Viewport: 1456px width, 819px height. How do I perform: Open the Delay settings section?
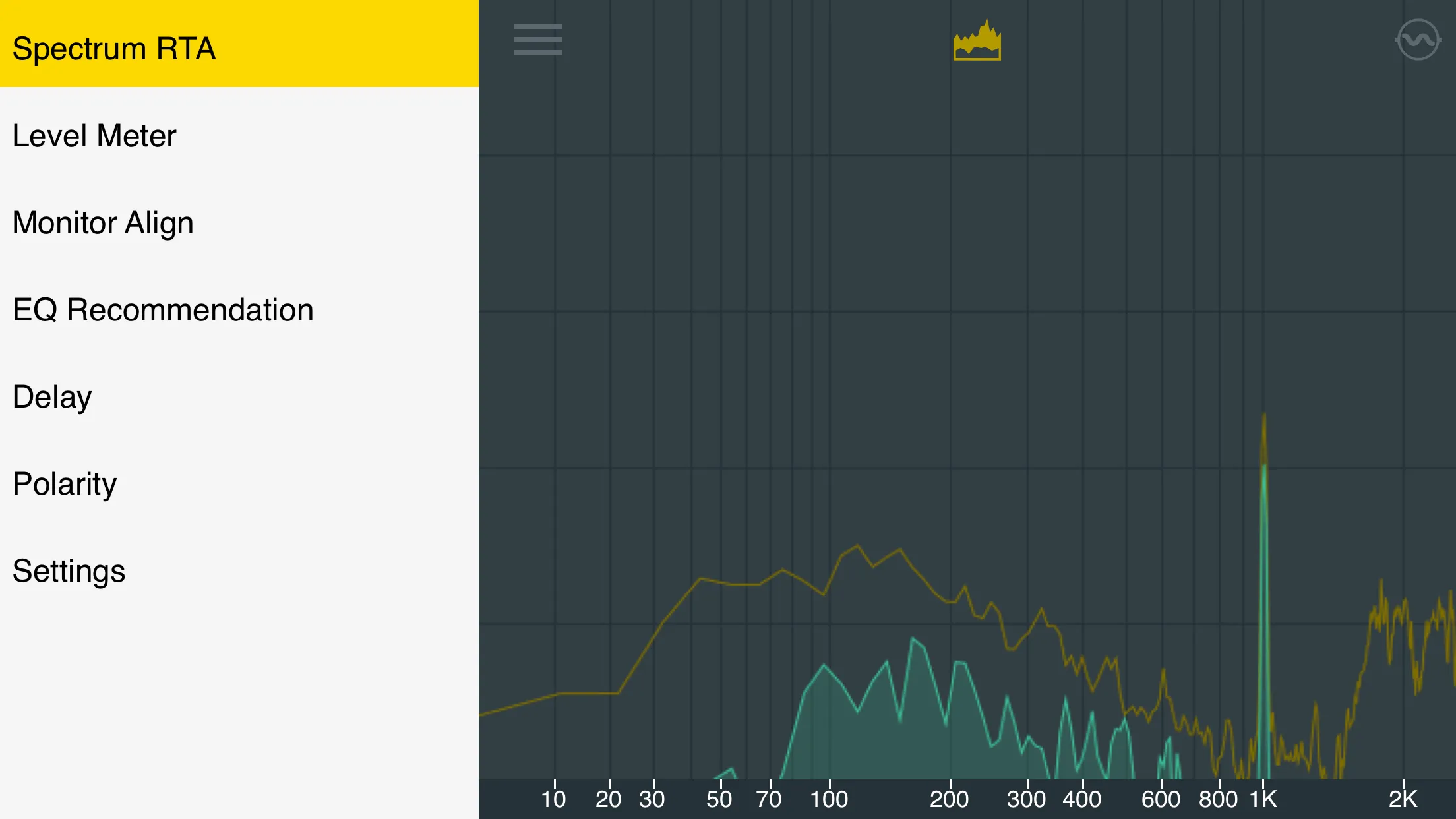coord(52,396)
